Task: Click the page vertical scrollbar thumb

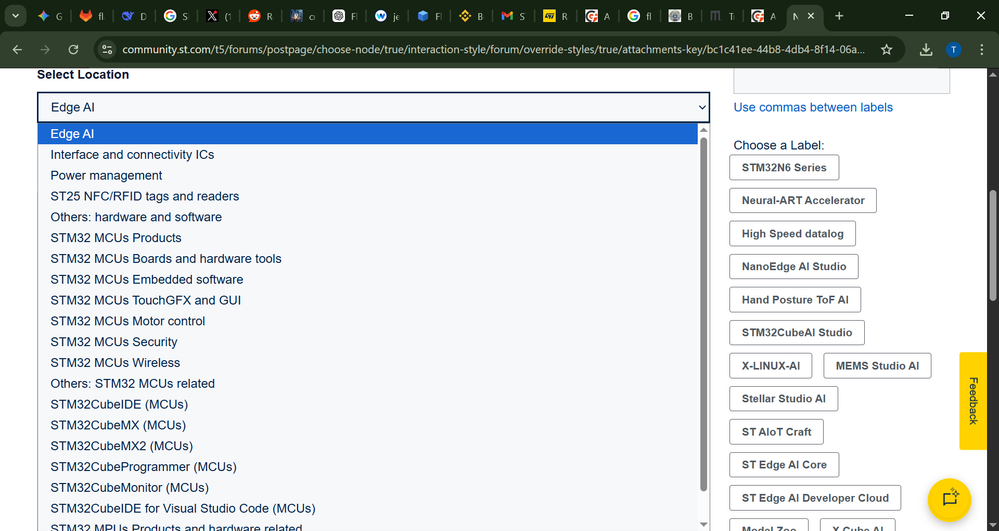Action: [x=993, y=245]
